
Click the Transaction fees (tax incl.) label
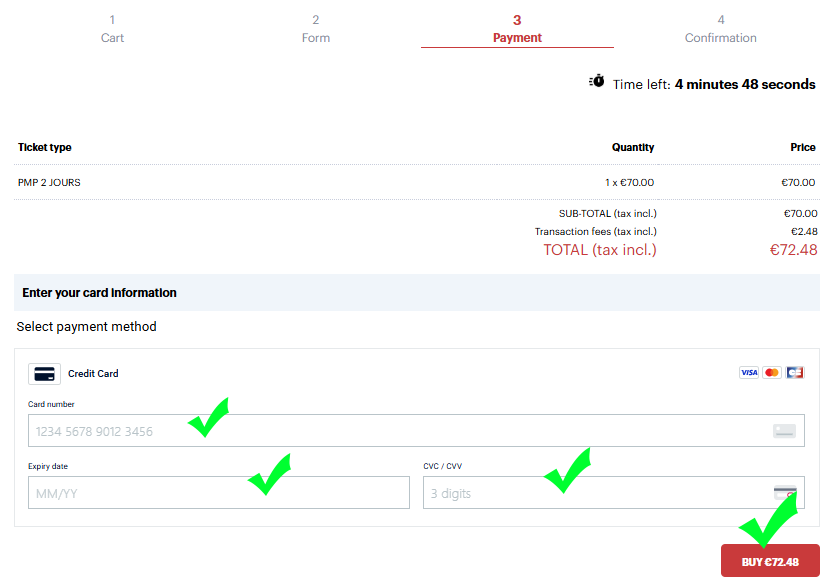[x=596, y=232]
